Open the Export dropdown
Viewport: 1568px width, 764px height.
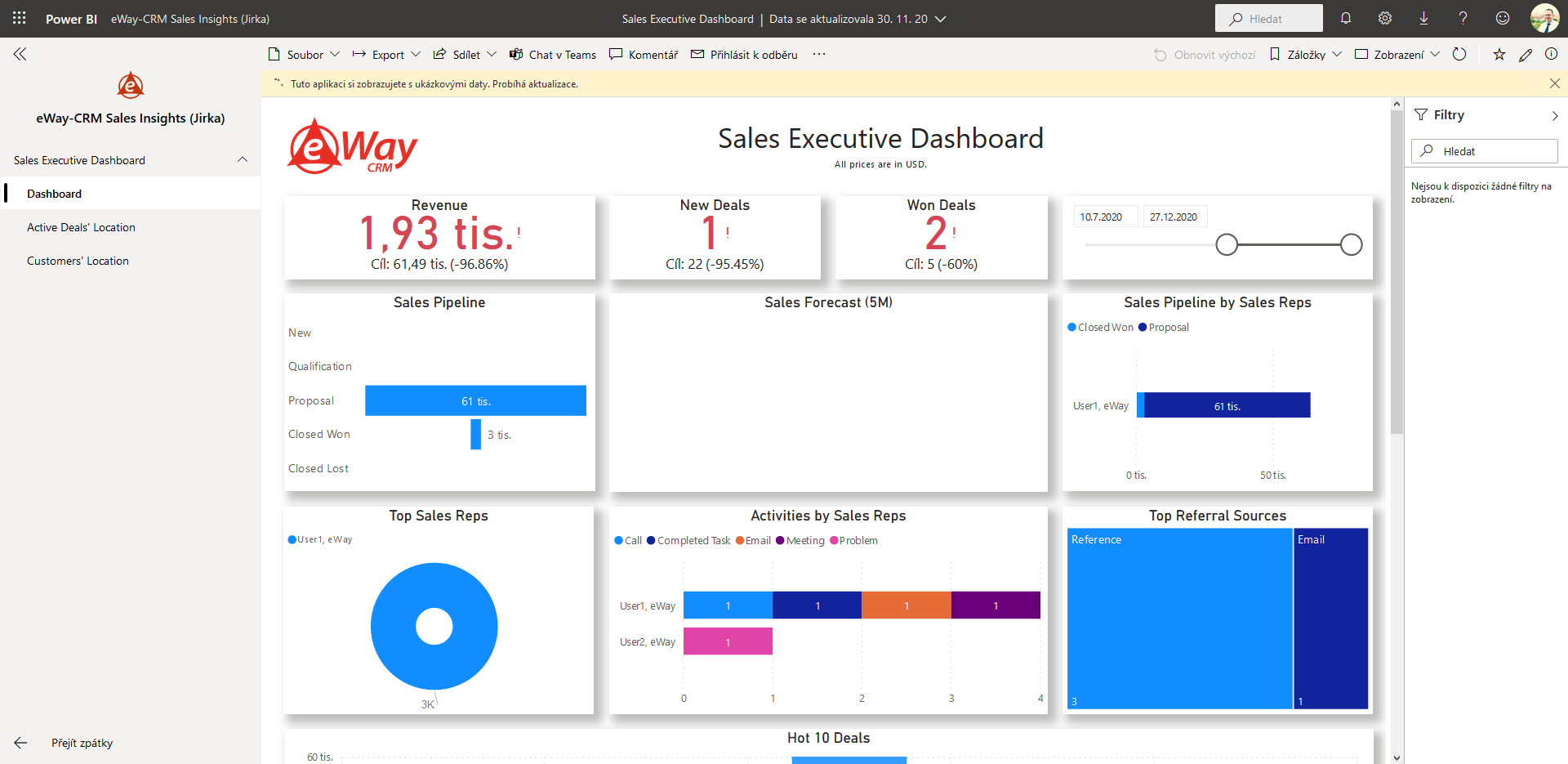tap(386, 55)
